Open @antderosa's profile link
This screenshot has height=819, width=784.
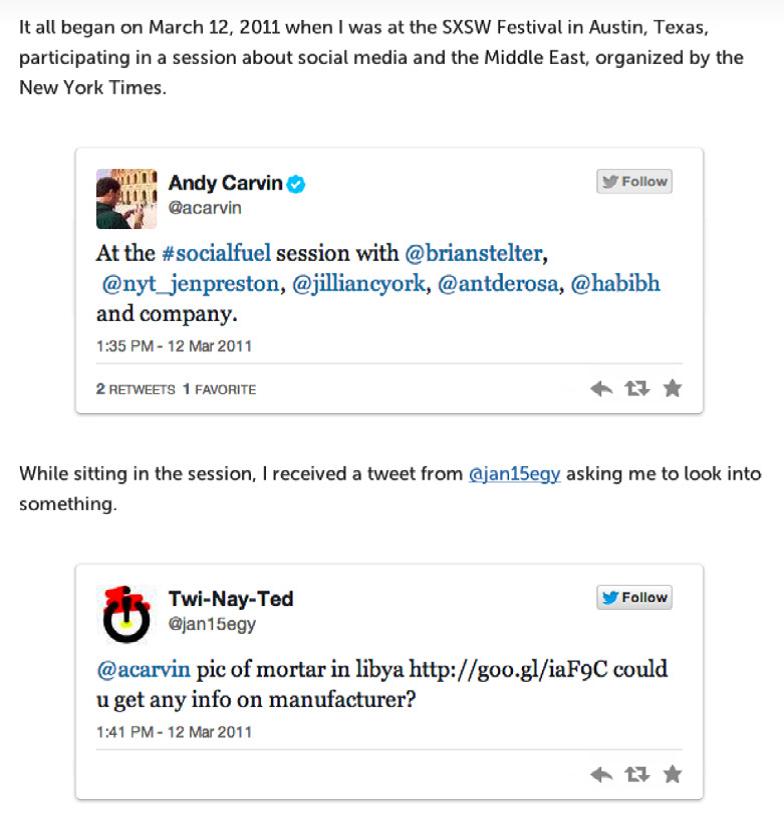pos(500,284)
